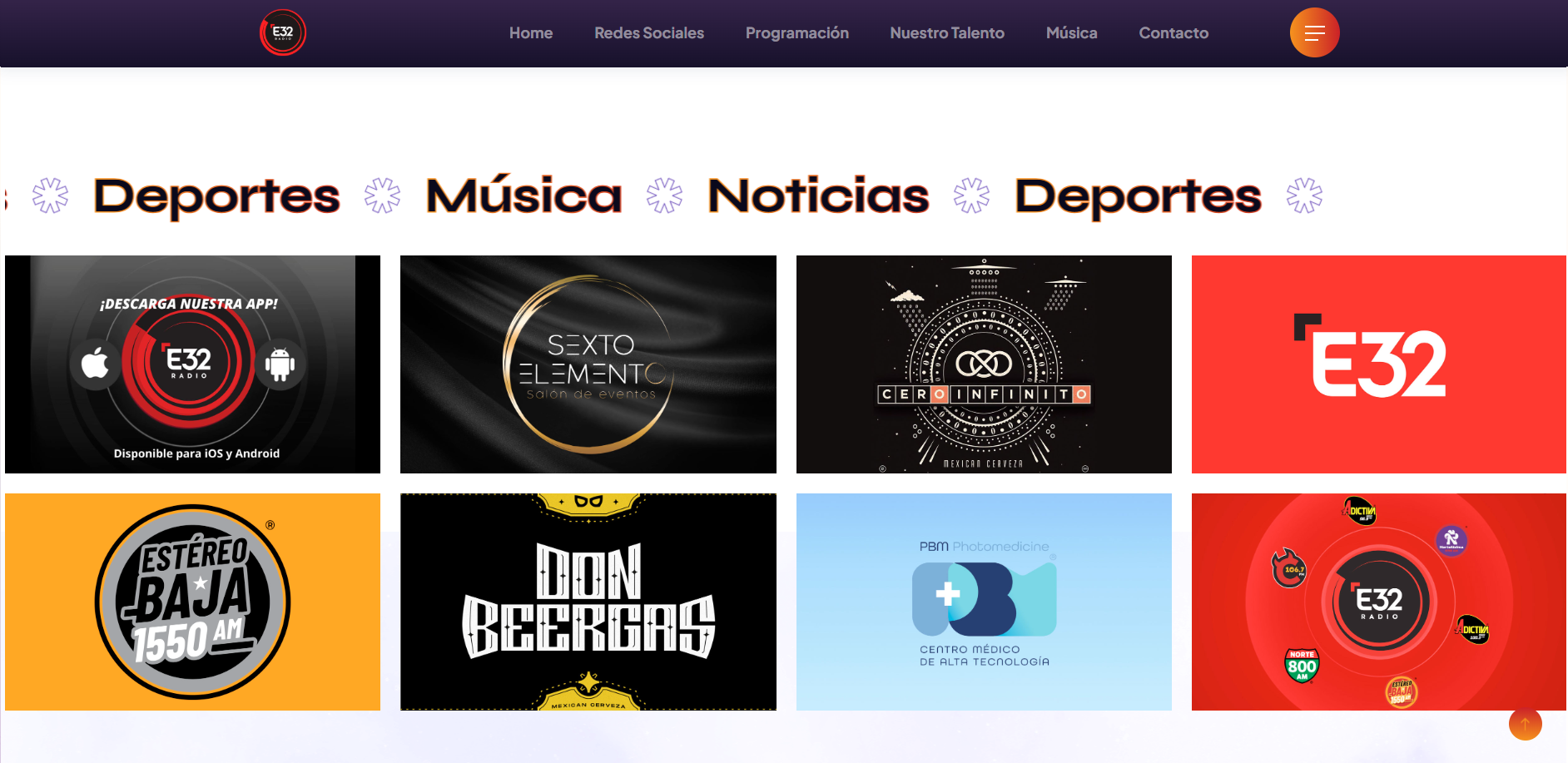The height and width of the screenshot is (763, 1568).
Task: Click the Apple iOS icon in app banner
Action: tap(95, 364)
